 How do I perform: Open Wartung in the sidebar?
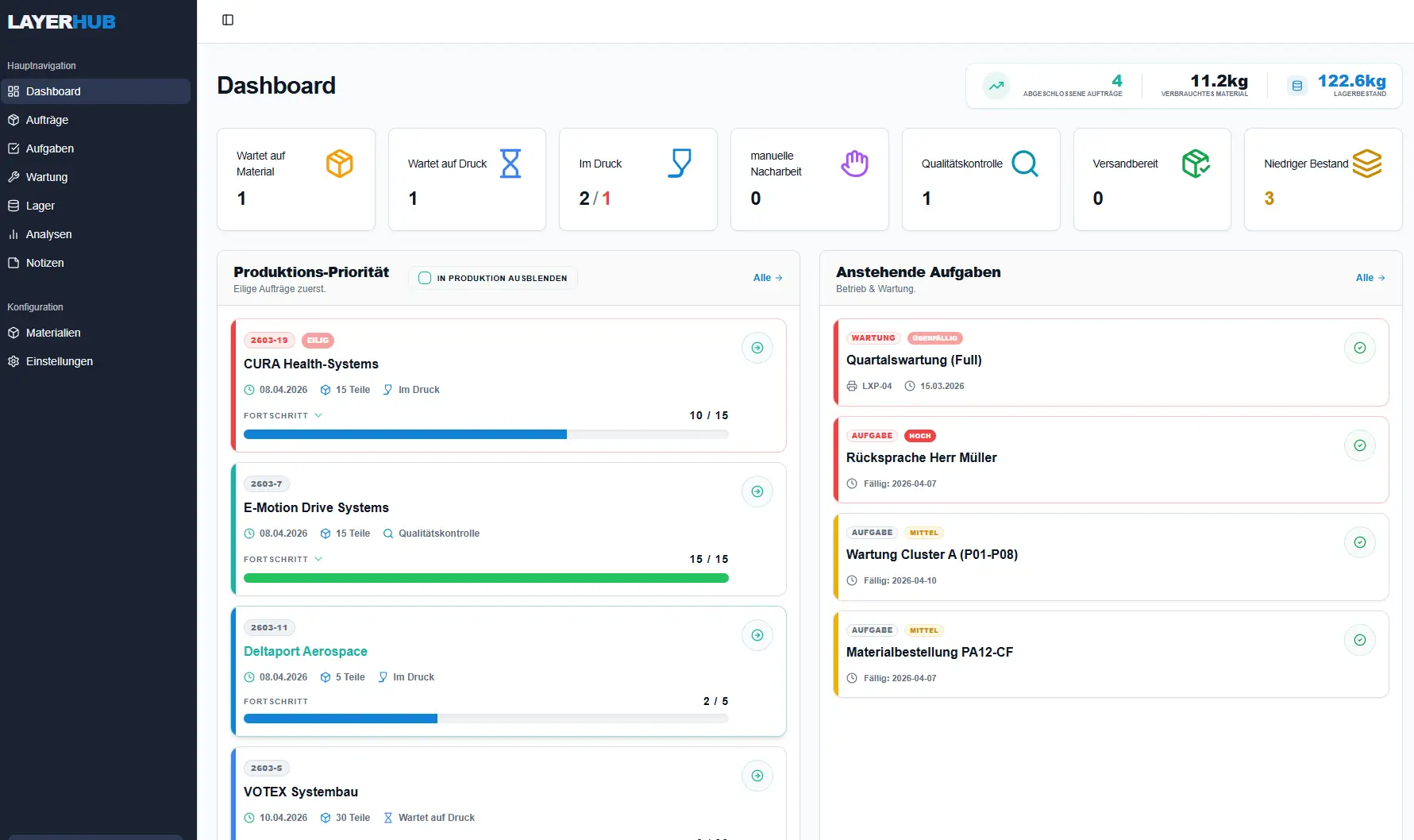pos(95,177)
